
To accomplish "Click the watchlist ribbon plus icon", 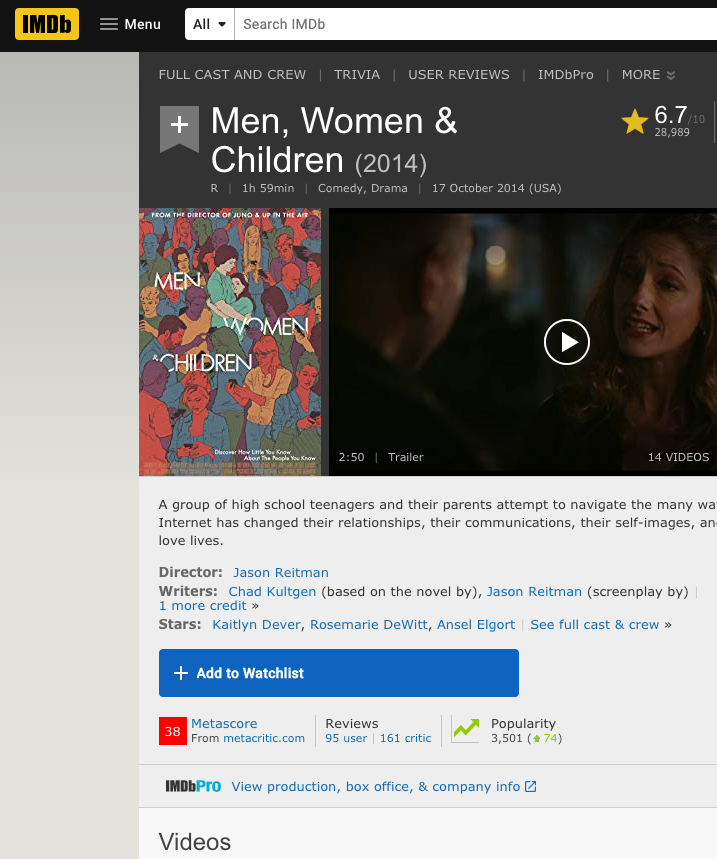I will click(x=179, y=128).
